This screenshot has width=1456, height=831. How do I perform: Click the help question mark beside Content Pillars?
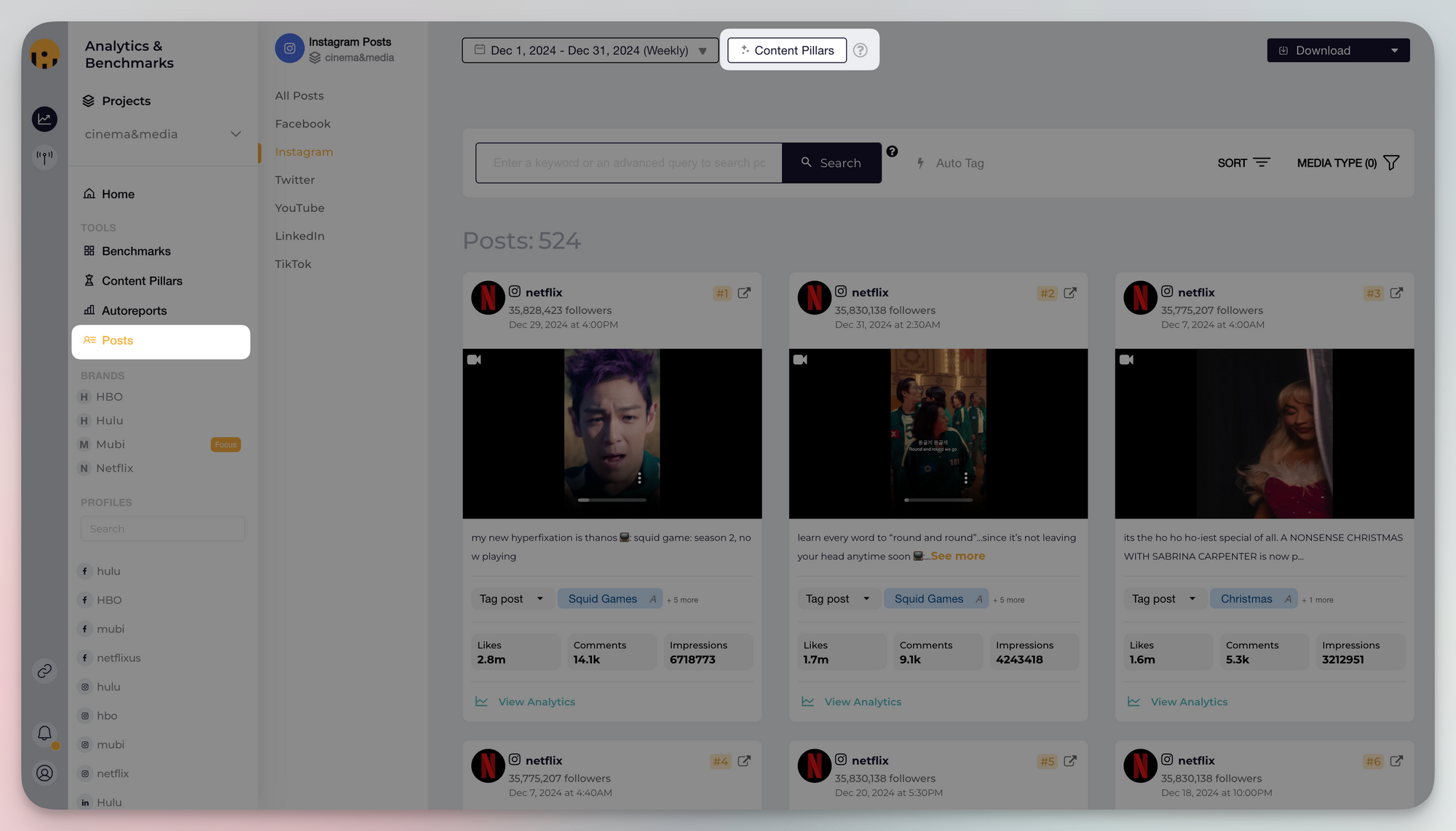point(860,50)
